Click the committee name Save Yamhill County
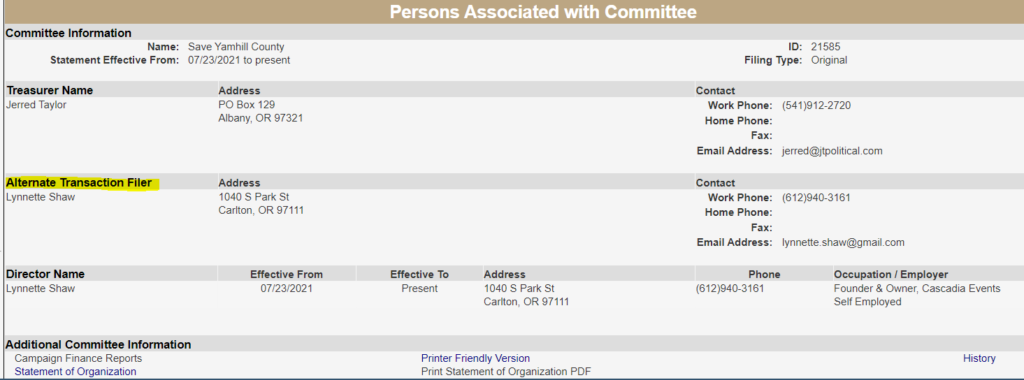This screenshot has width=1024, height=380. [236, 47]
